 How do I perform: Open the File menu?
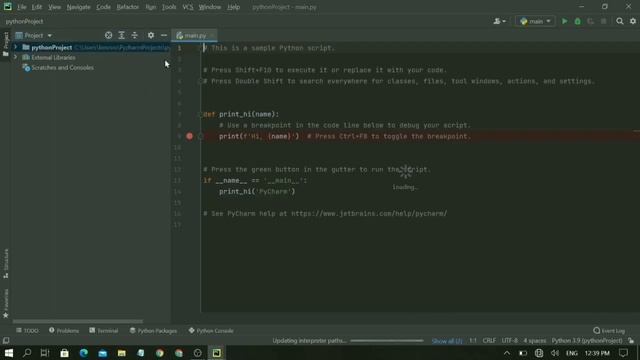click(x=22, y=7)
